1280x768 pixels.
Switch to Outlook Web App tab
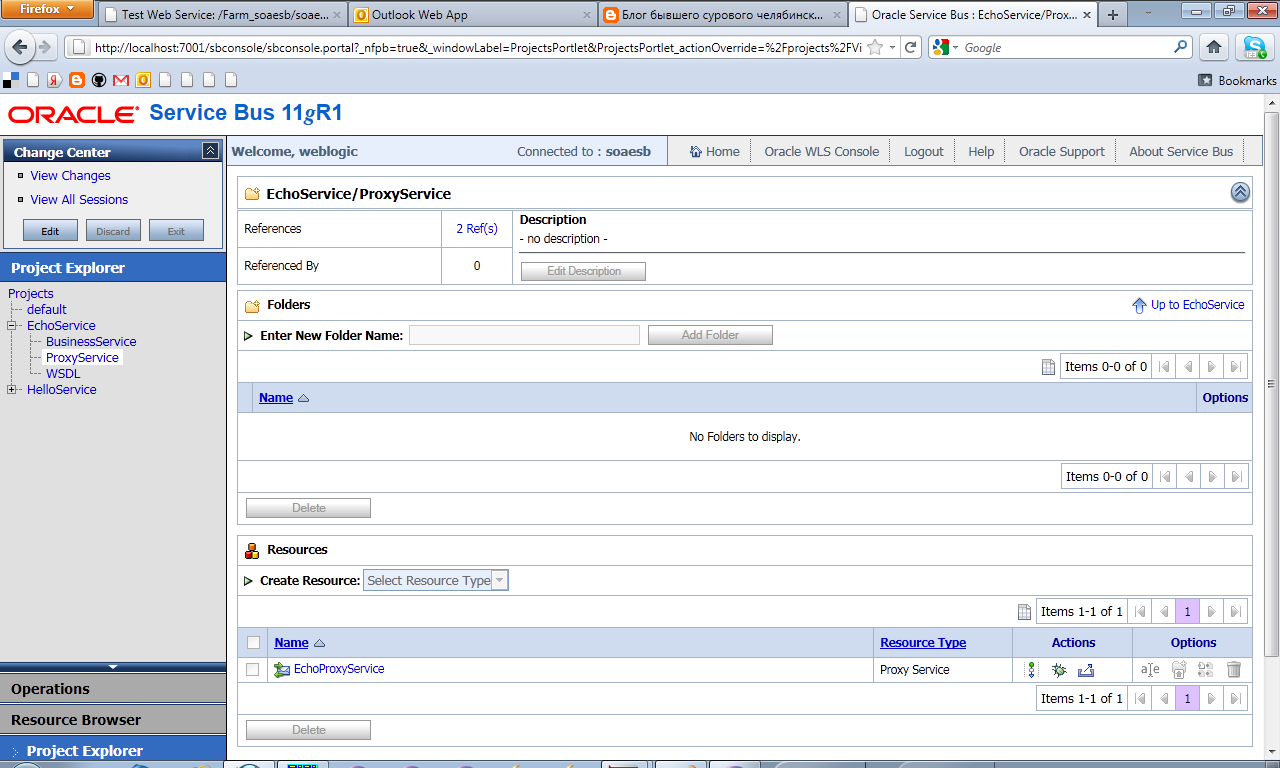pos(473,15)
